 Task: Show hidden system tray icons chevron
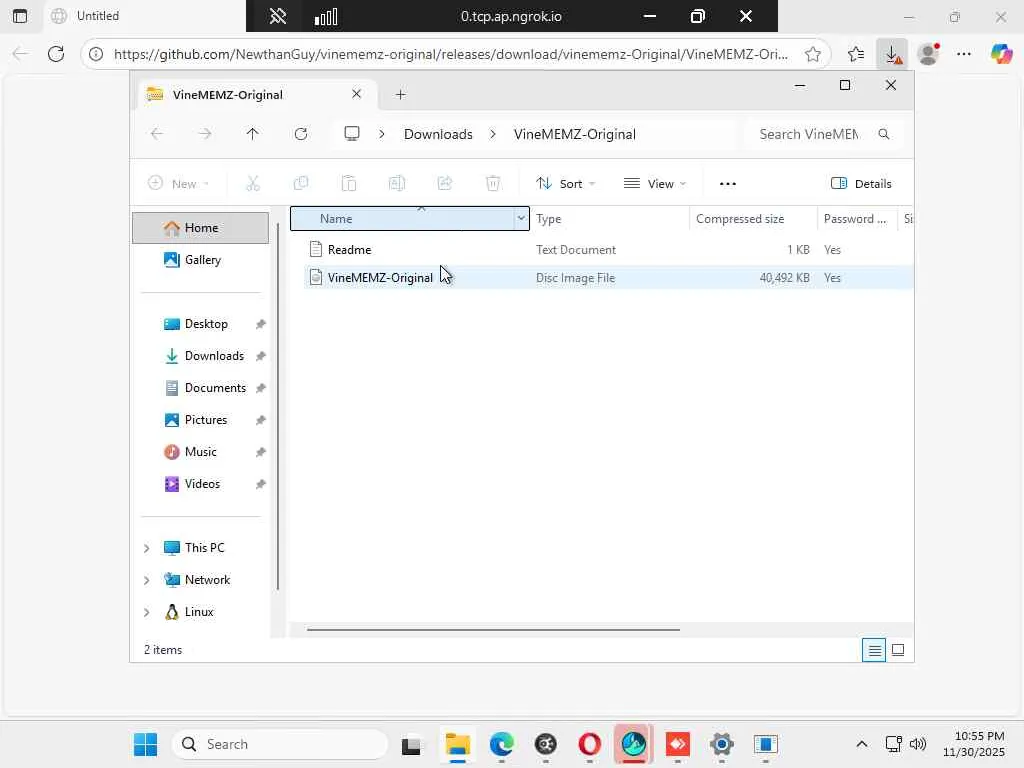(x=862, y=744)
